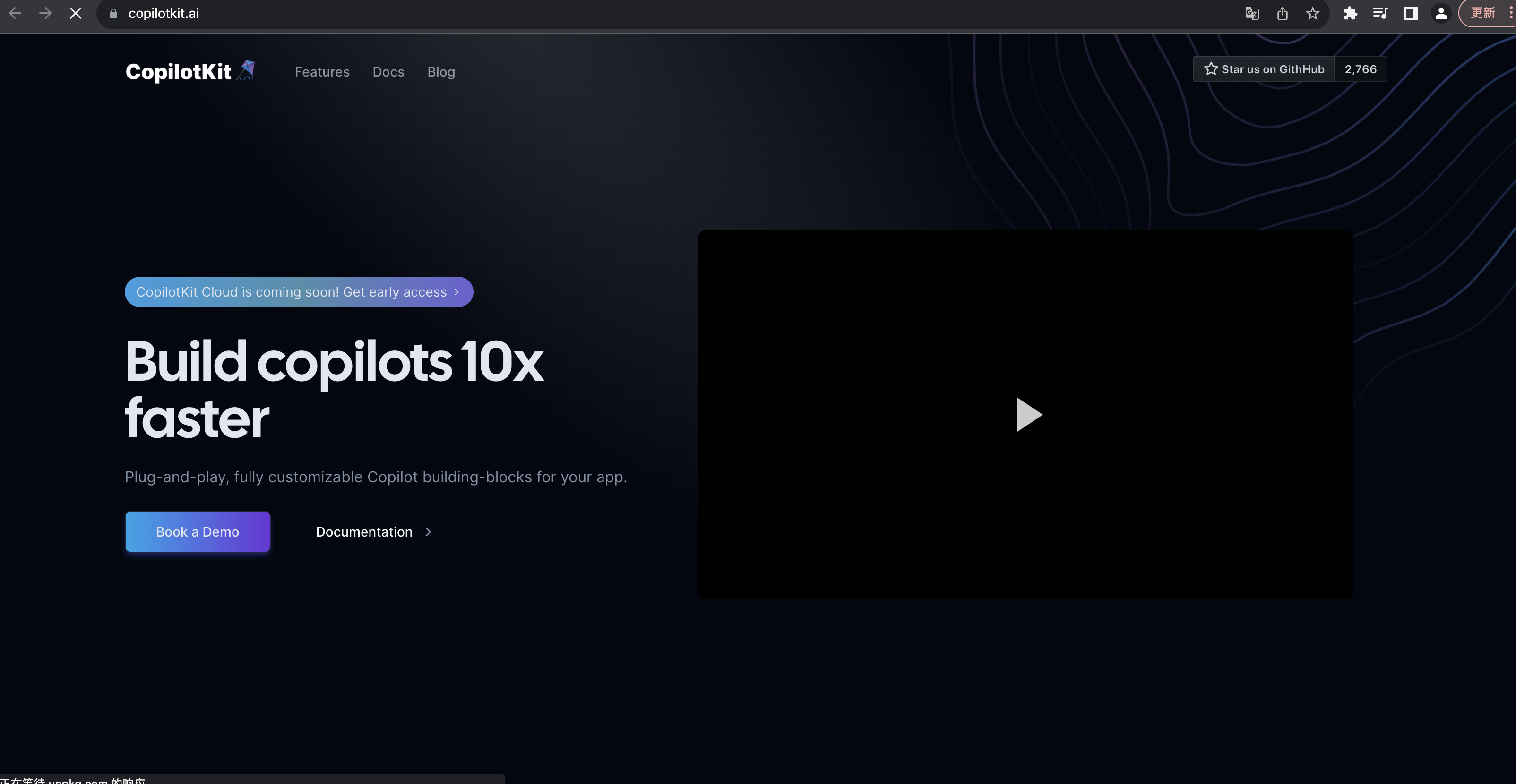This screenshot has width=1516, height=784.
Task: Open the Google Translate page icon
Action: click(x=1252, y=13)
